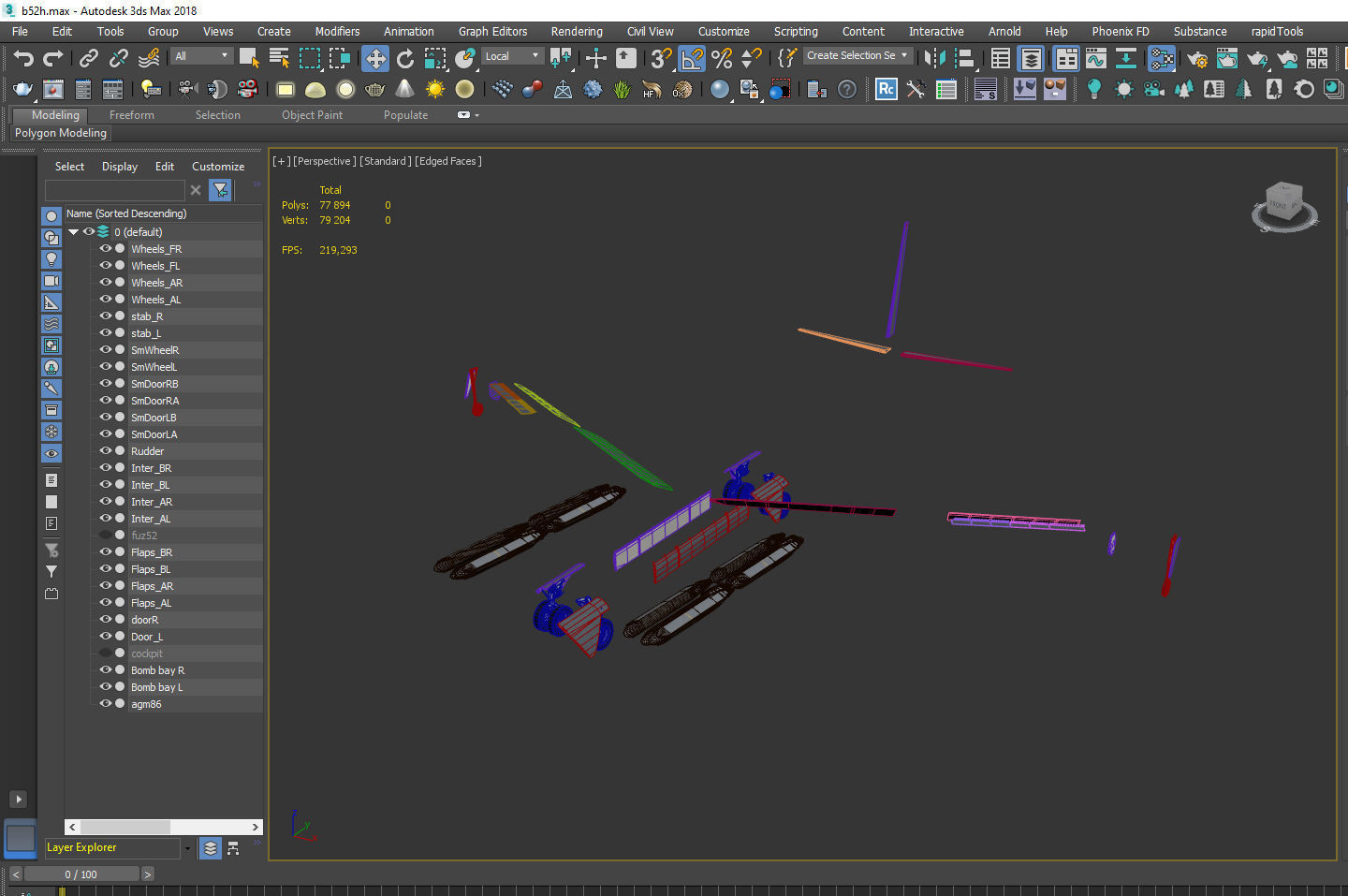Open the Render Setup dialog

point(1197,58)
